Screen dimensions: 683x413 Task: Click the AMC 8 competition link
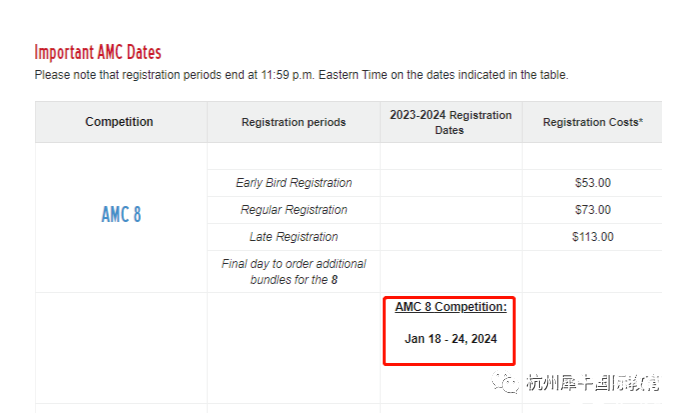pyautogui.click(x=121, y=214)
